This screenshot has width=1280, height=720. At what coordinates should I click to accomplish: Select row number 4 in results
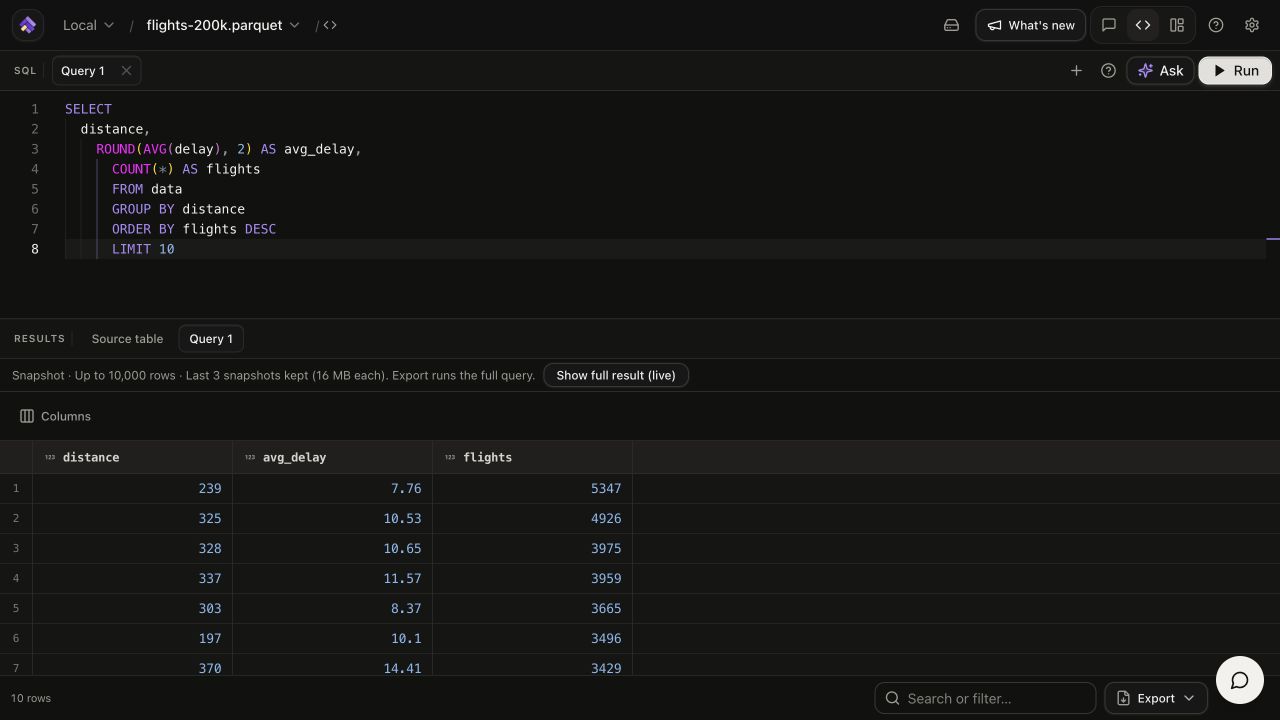[x=16, y=578]
